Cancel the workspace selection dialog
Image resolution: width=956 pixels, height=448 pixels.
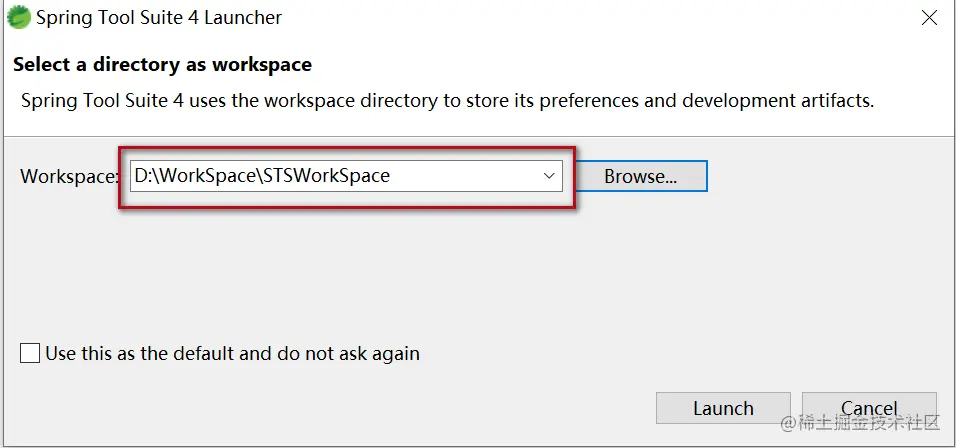pos(869,408)
